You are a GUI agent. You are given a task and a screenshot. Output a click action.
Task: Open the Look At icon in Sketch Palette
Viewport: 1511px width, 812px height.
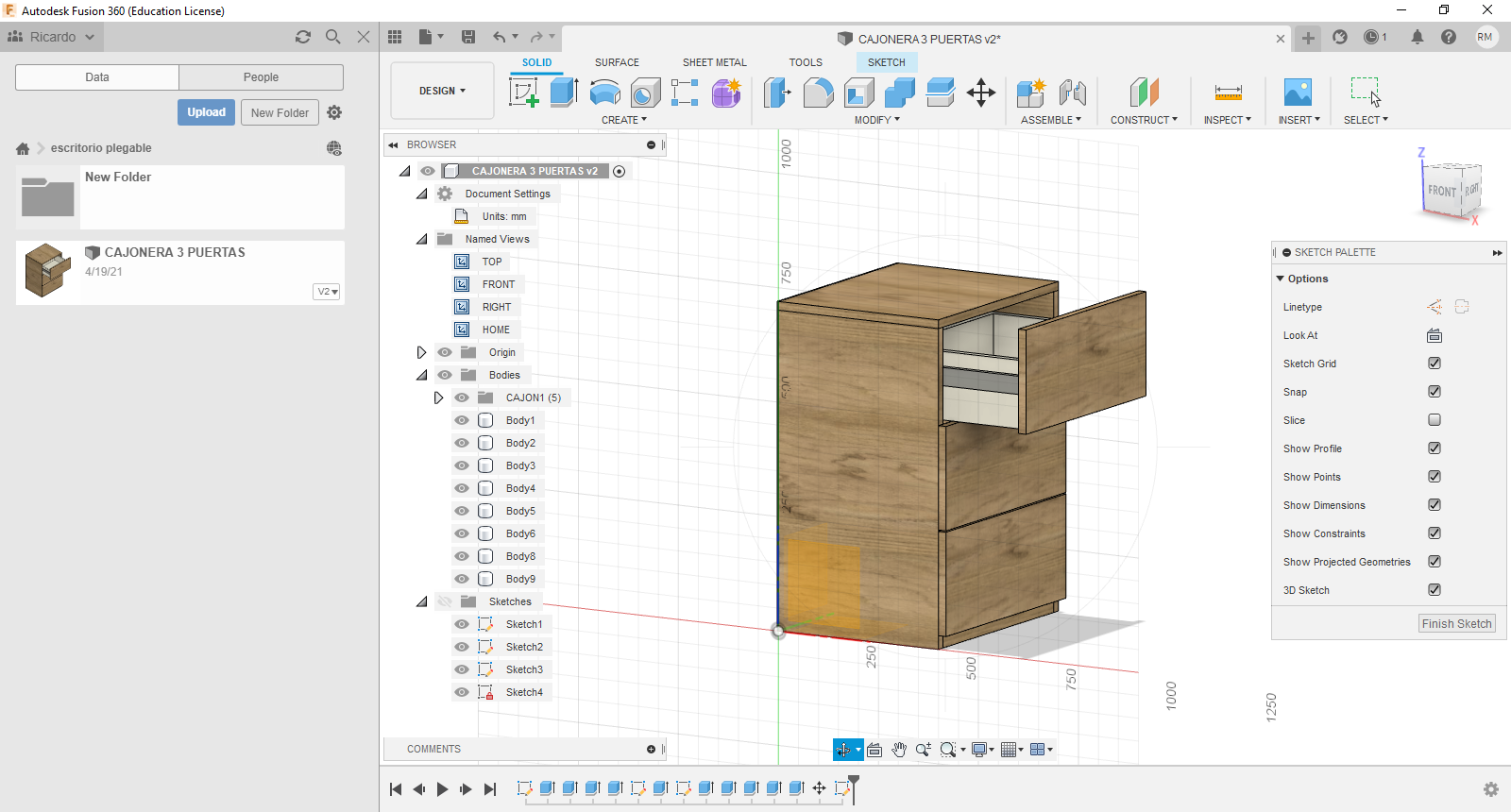(1434, 335)
